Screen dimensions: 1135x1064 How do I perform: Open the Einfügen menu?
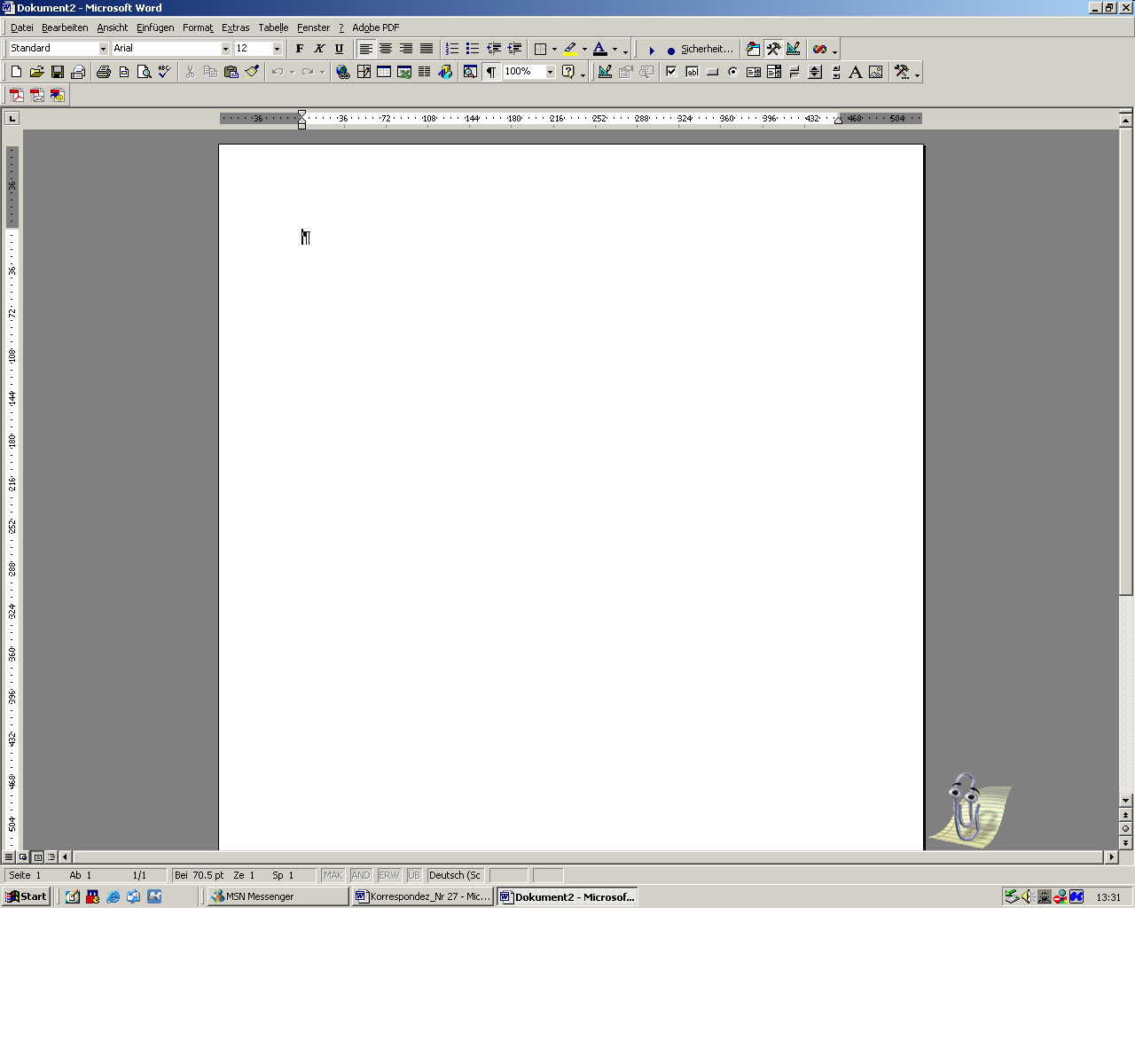tap(155, 27)
